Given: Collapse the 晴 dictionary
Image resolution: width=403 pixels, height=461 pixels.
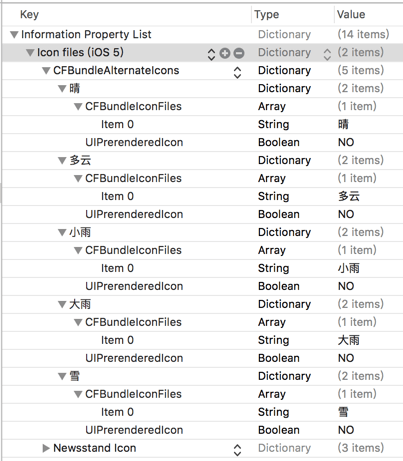Looking at the screenshot, I should pos(62,89).
